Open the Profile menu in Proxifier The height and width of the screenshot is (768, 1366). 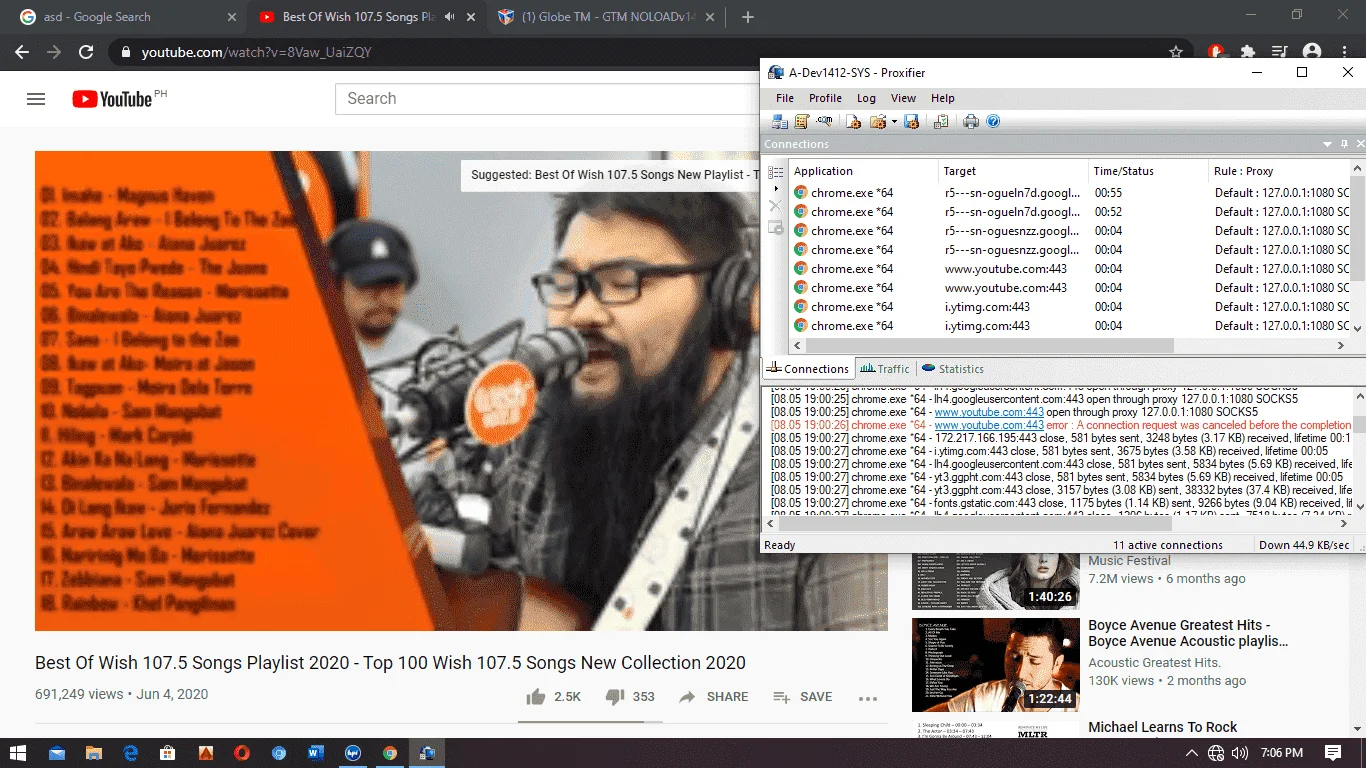coord(825,98)
